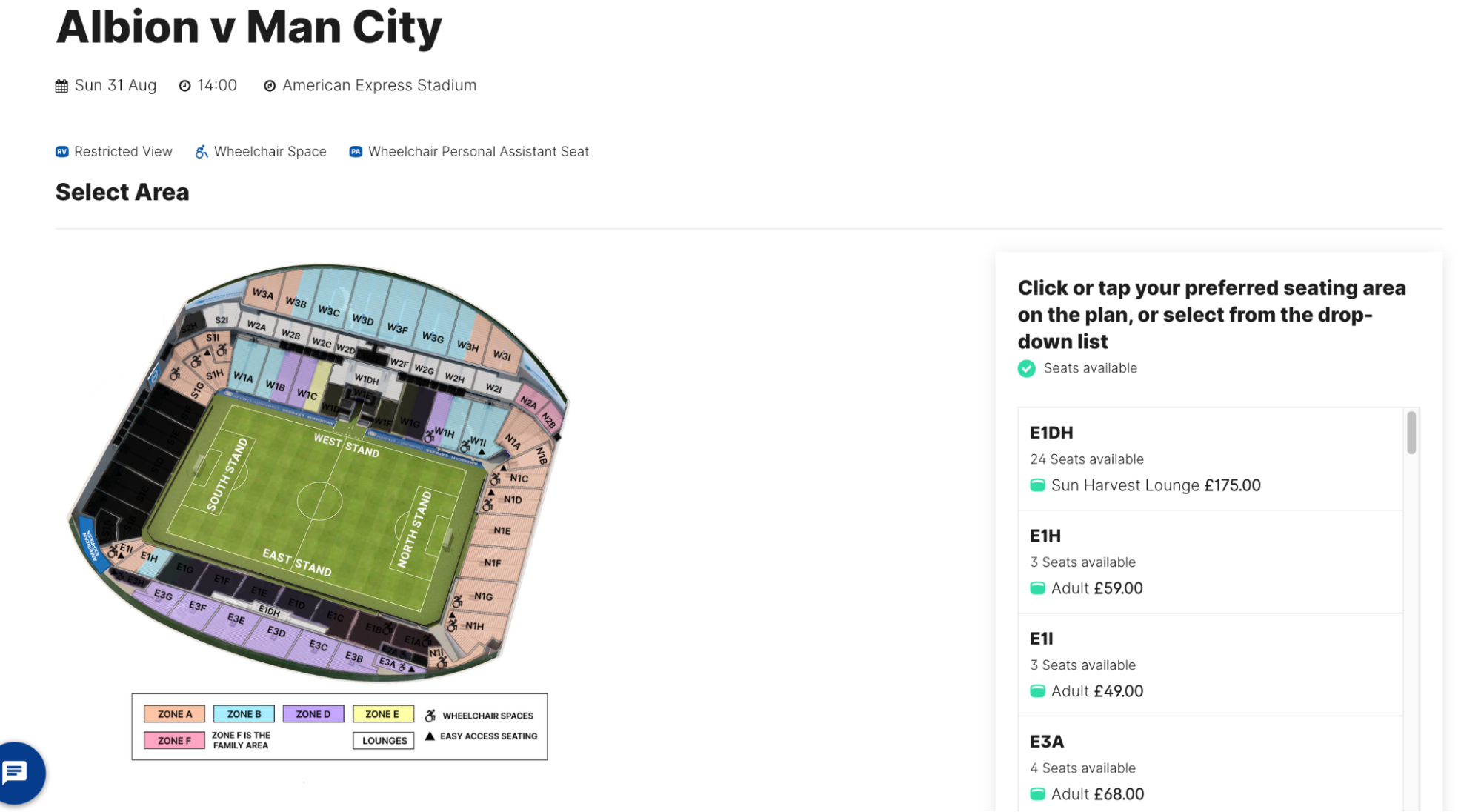Select section W3A on the stadium map
The height and width of the screenshot is (812, 1481).
pyautogui.click(x=262, y=295)
